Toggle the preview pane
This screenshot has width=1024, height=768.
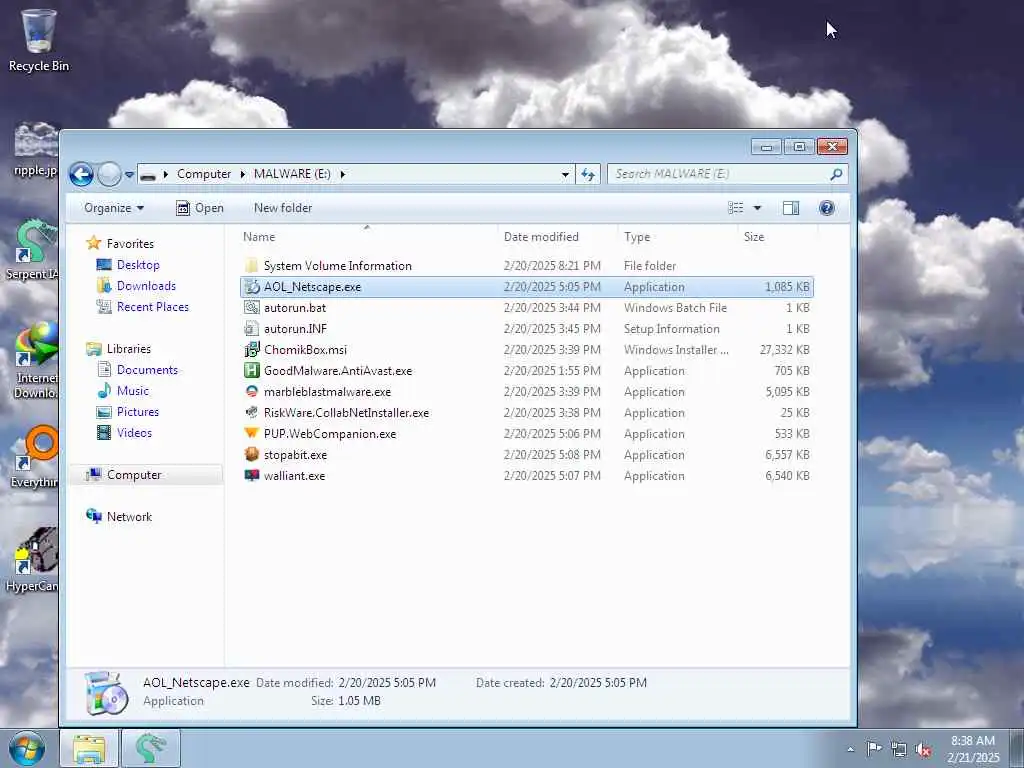(791, 208)
